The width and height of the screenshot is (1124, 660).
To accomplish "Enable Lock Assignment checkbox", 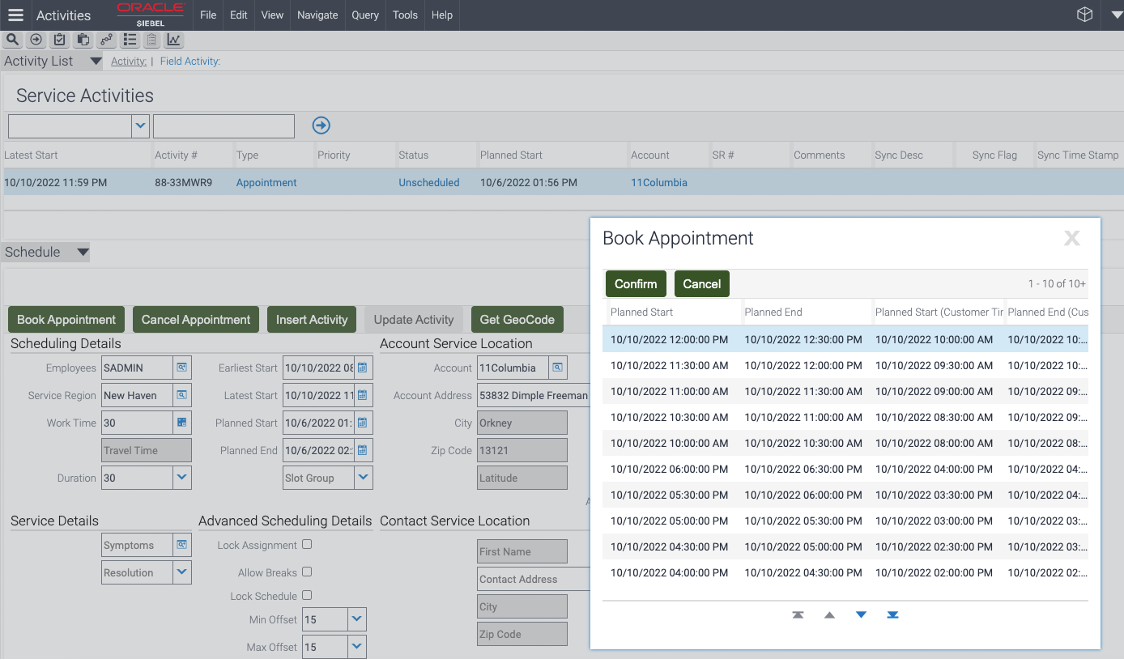I will 307,545.
